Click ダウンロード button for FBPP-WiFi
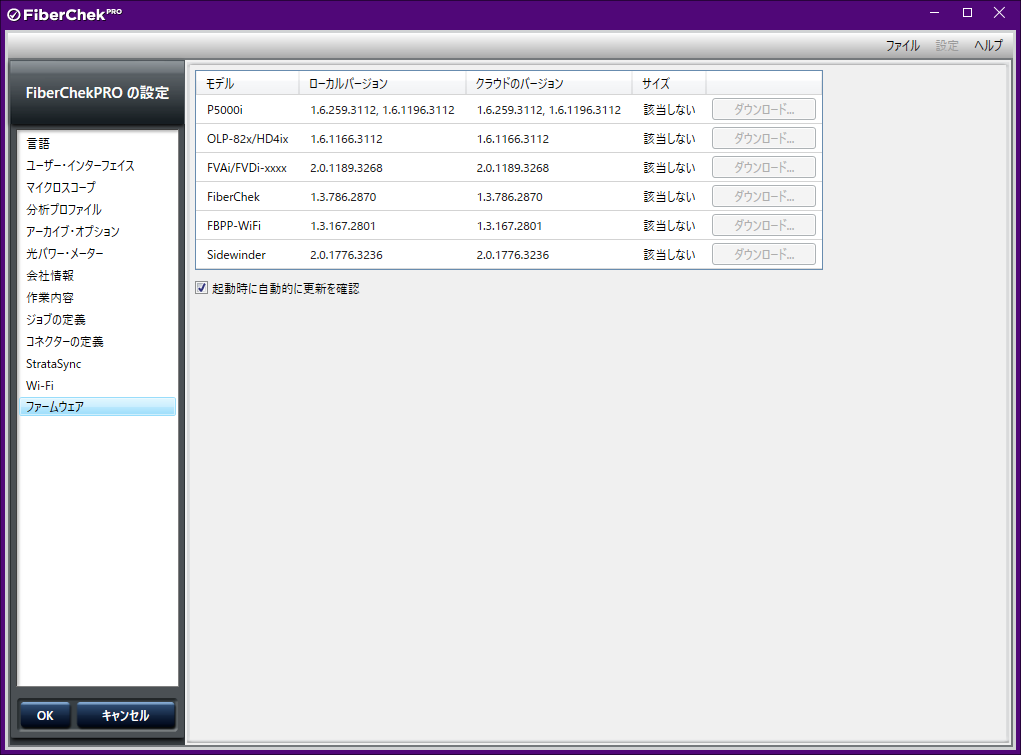The image size is (1021, 755). point(764,225)
